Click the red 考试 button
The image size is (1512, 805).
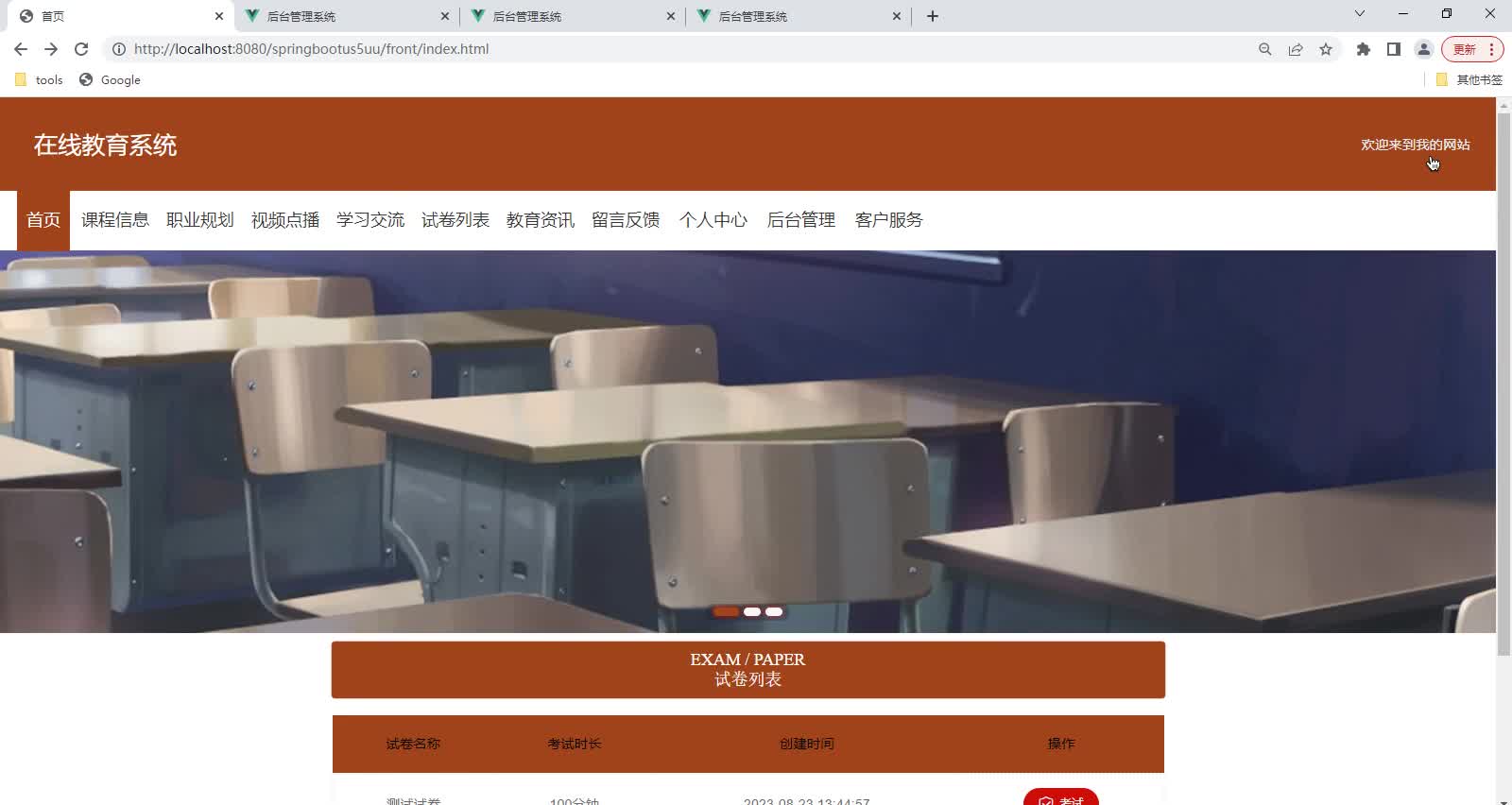1060,798
